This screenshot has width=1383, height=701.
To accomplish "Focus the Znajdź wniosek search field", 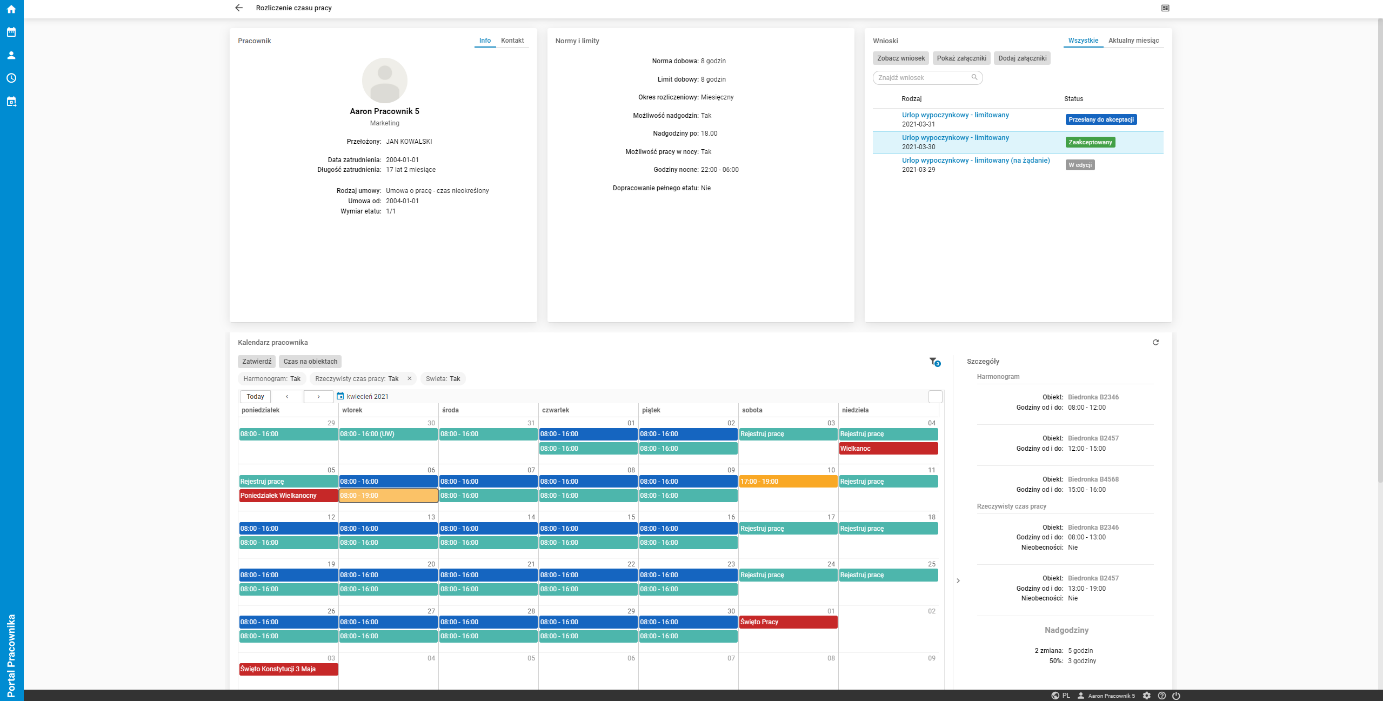I will tap(928, 77).
